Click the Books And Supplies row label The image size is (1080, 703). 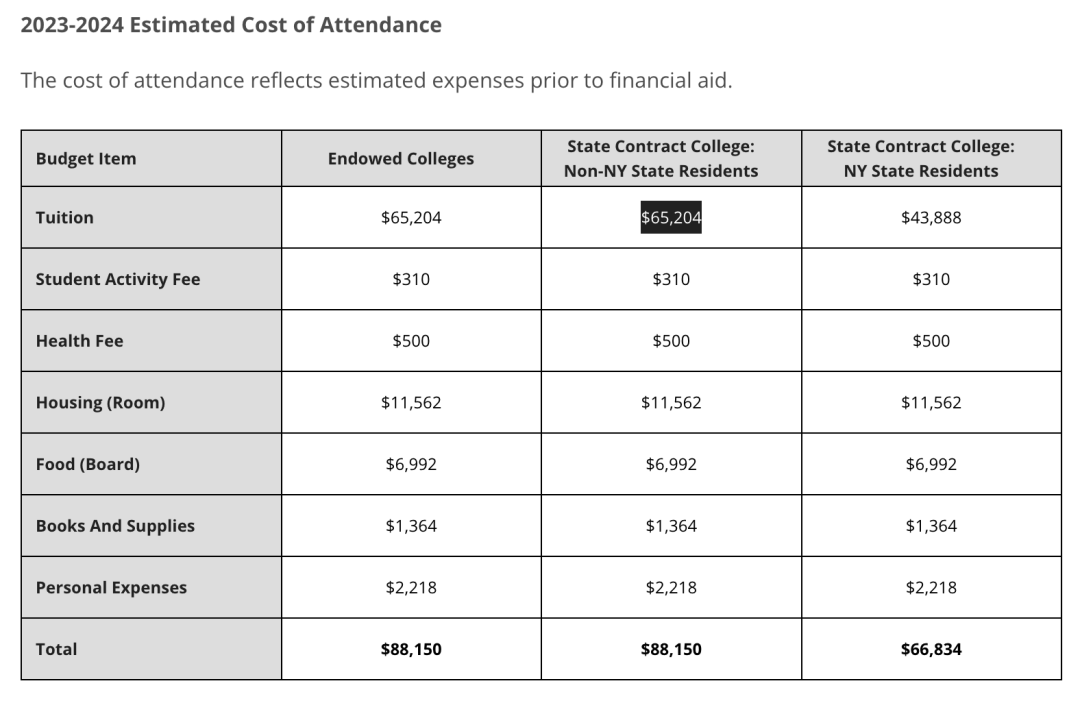[115, 526]
